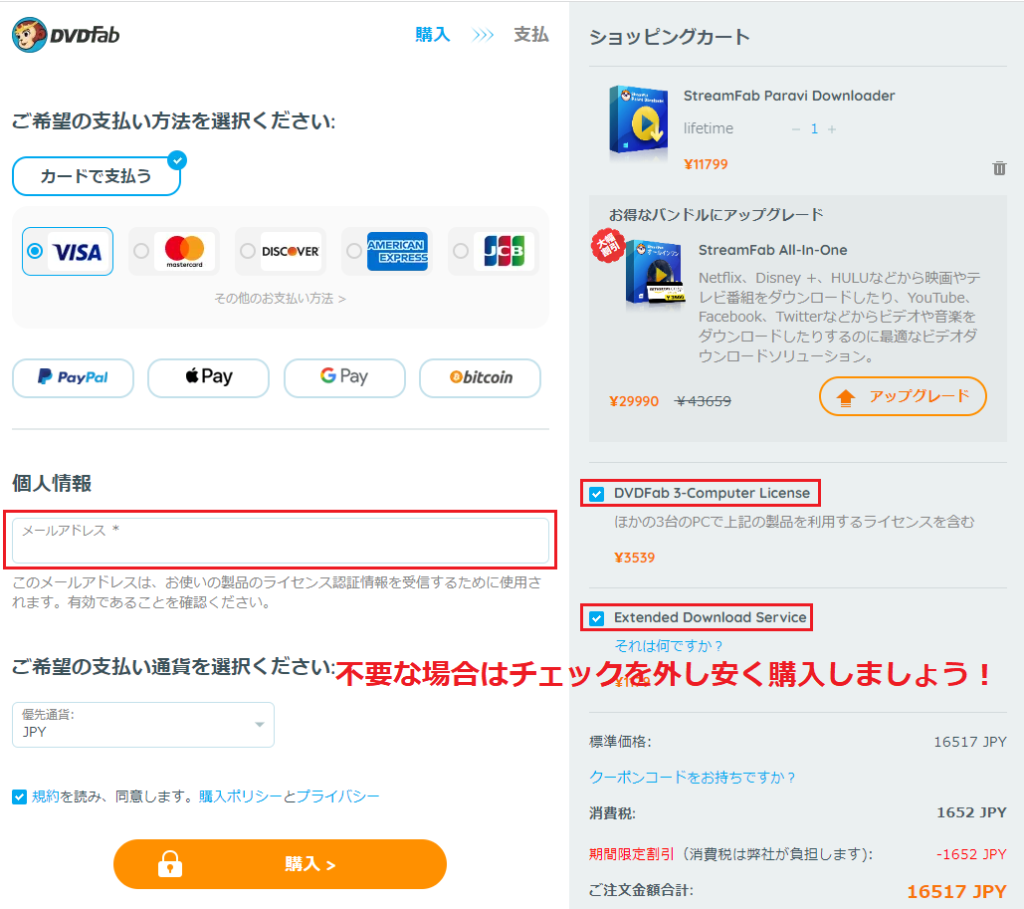The width and height of the screenshot is (1024, 909).
Task: Click the ¥11799 product price
Action: (705, 165)
